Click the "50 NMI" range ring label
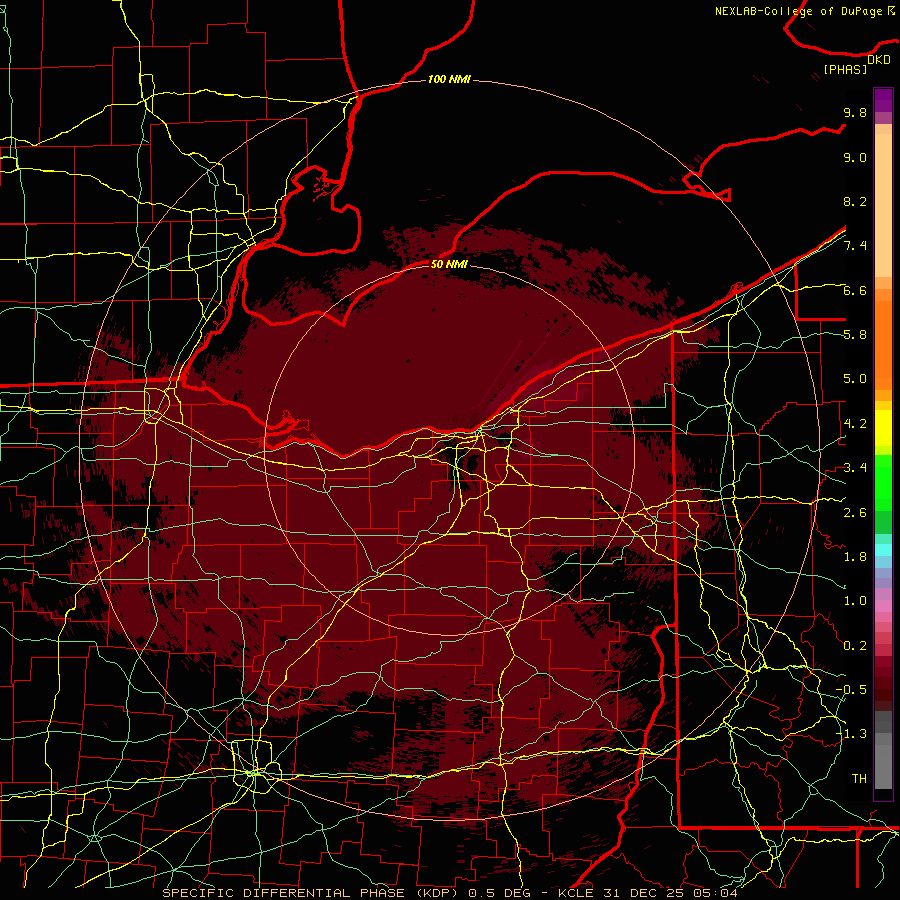 (449, 264)
